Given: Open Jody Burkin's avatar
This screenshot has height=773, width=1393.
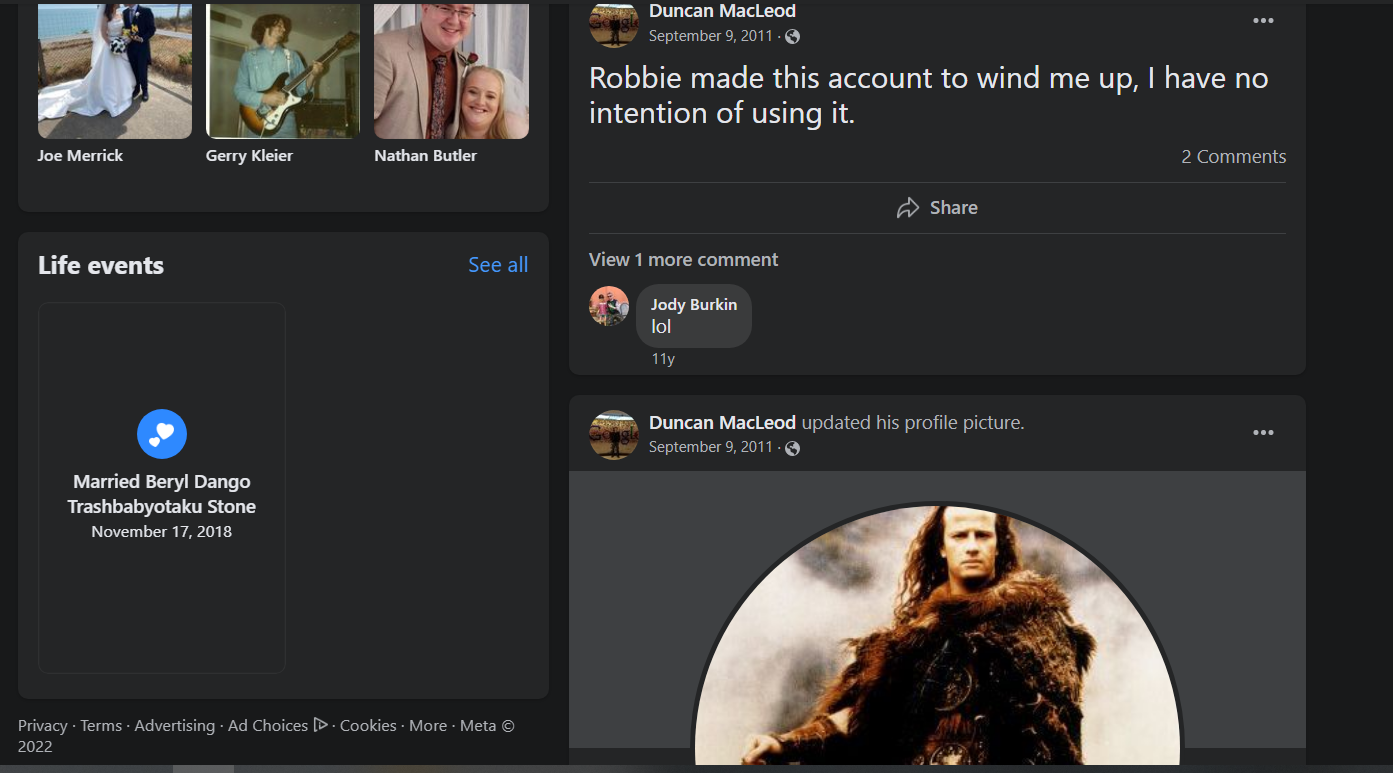Looking at the screenshot, I should point(609,306).
